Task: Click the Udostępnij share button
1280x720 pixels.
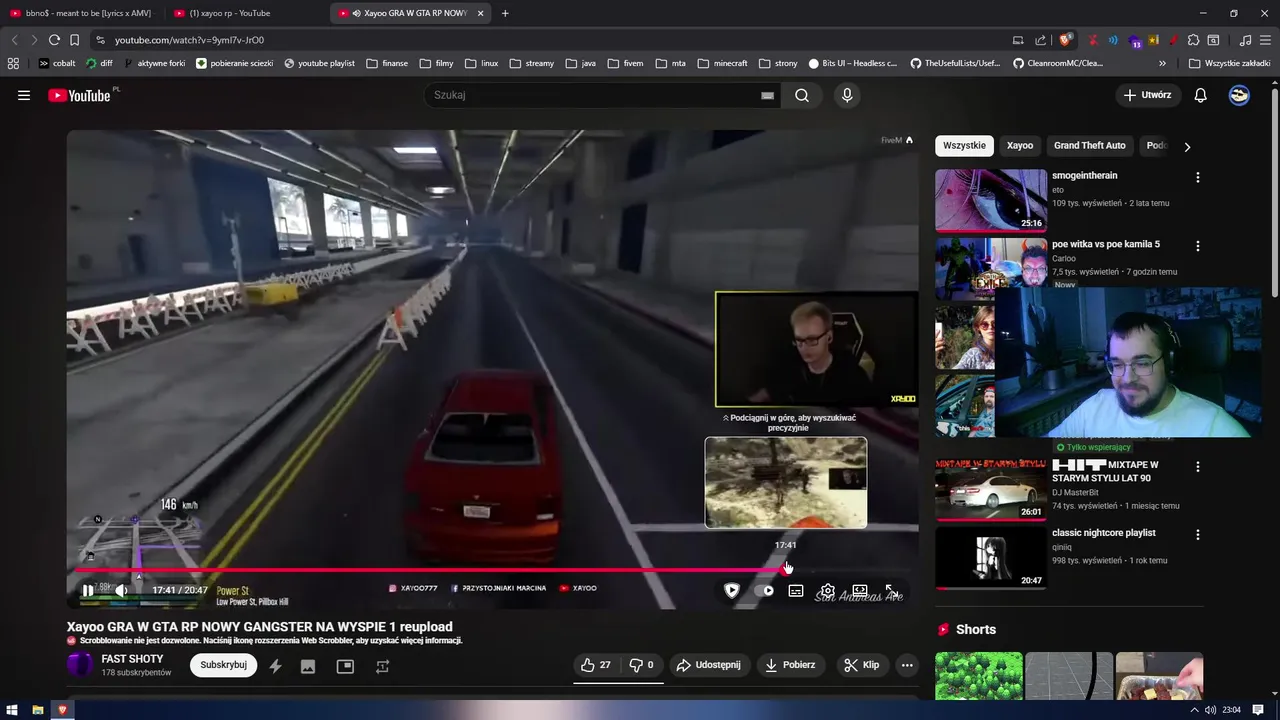Action: (709, 665)
